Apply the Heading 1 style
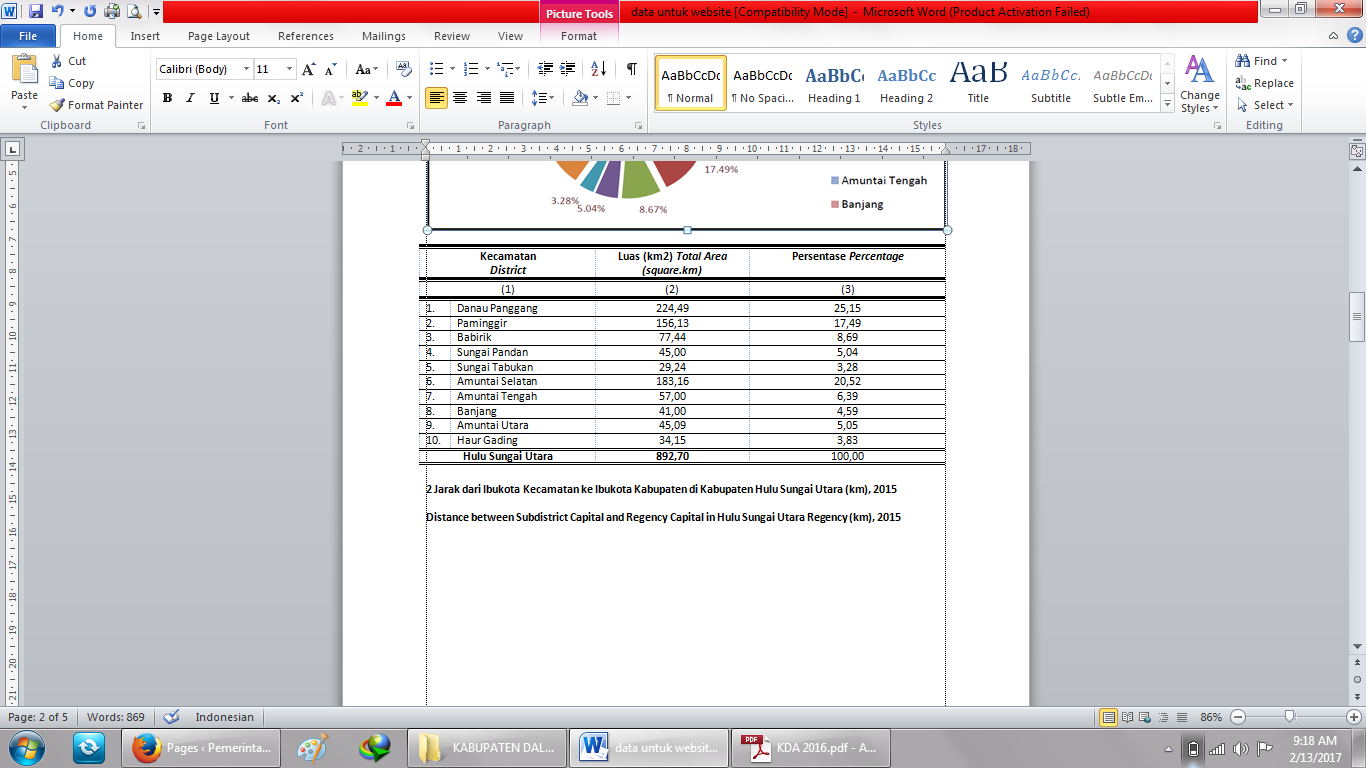The height and width of the screenshot is (768, 1366). (x=834, y=83)
